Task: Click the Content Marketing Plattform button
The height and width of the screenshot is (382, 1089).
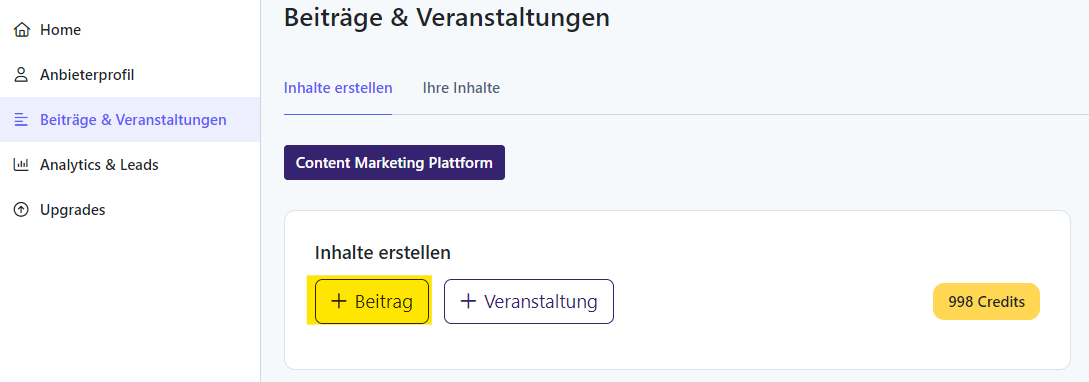Action: 394,163
